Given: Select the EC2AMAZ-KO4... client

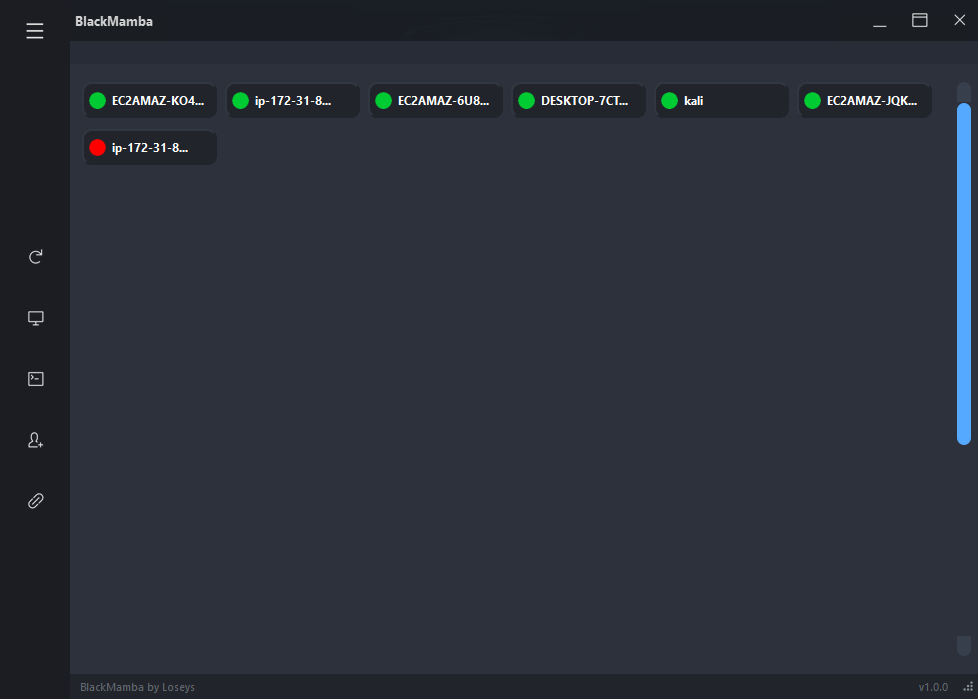Looking at the screenshot, I should (x=150, y=100).
